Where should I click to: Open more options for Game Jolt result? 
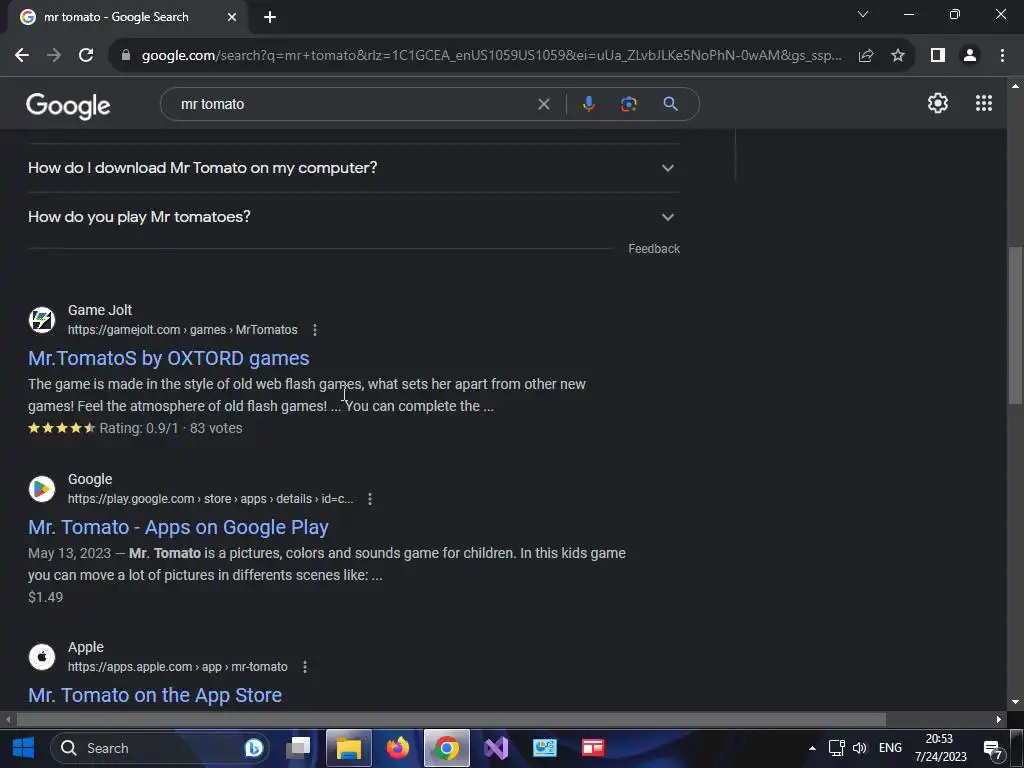click(315, 330)
